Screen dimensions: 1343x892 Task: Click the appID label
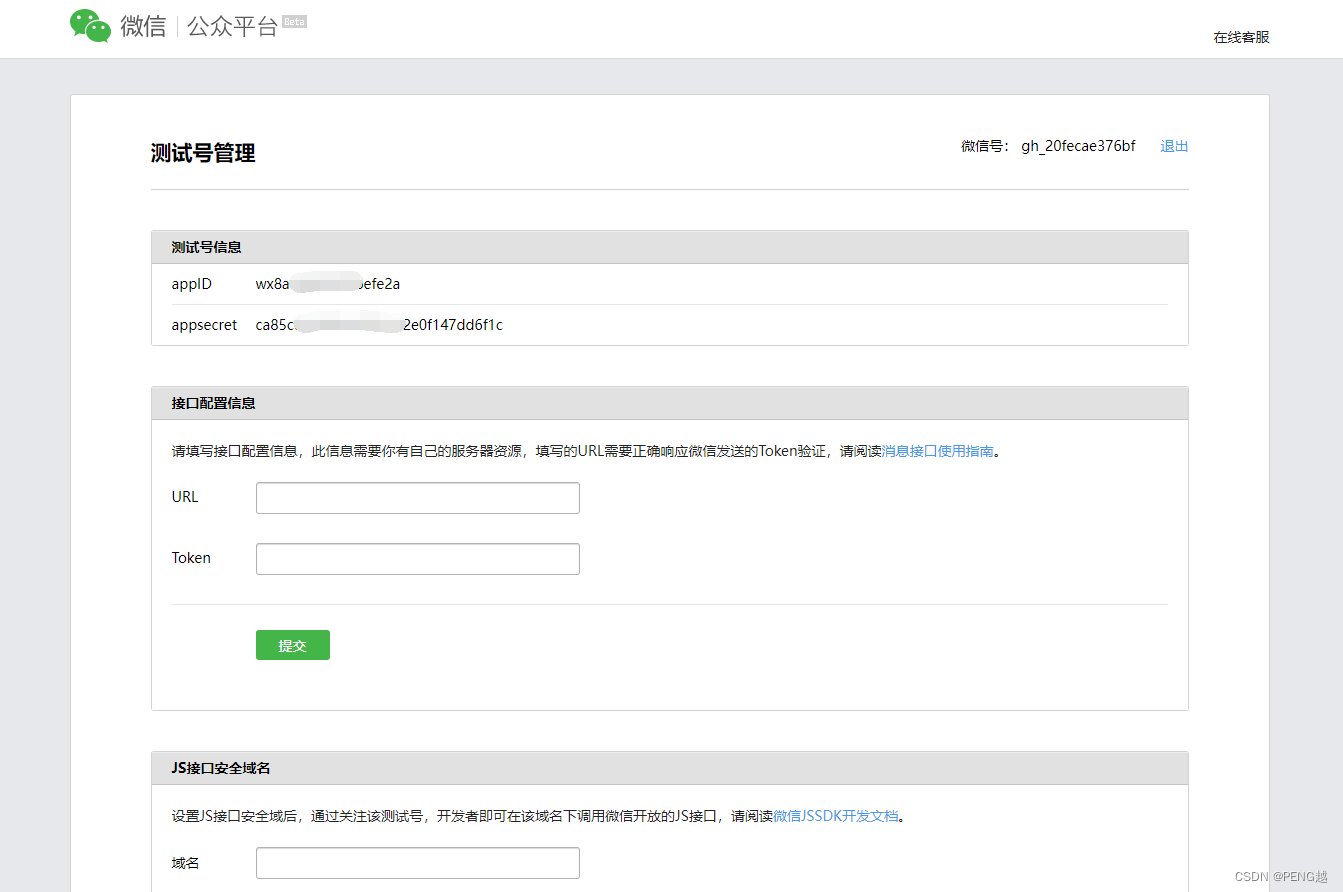[192, 284]
